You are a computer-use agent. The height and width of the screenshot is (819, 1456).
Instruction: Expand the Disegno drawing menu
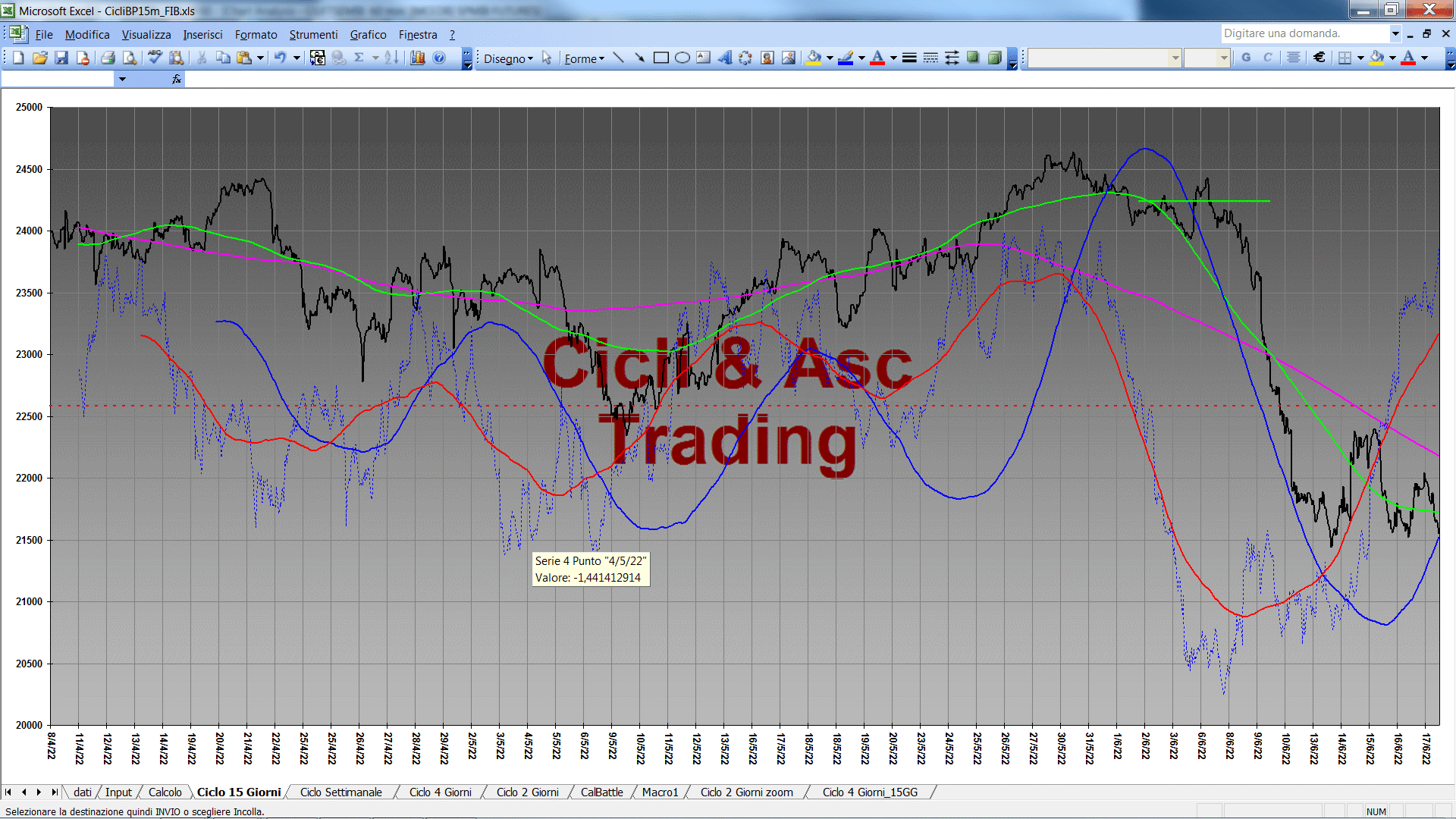pyautogui.click(x=508, y=58)
